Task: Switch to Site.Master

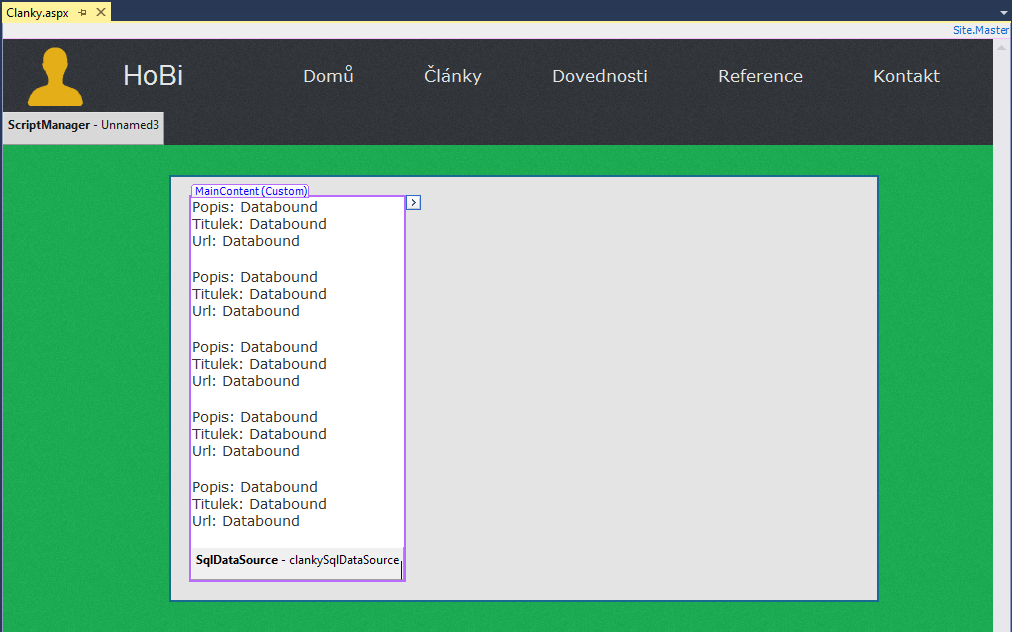Action: pyautogui.click(x=980, y=29)
